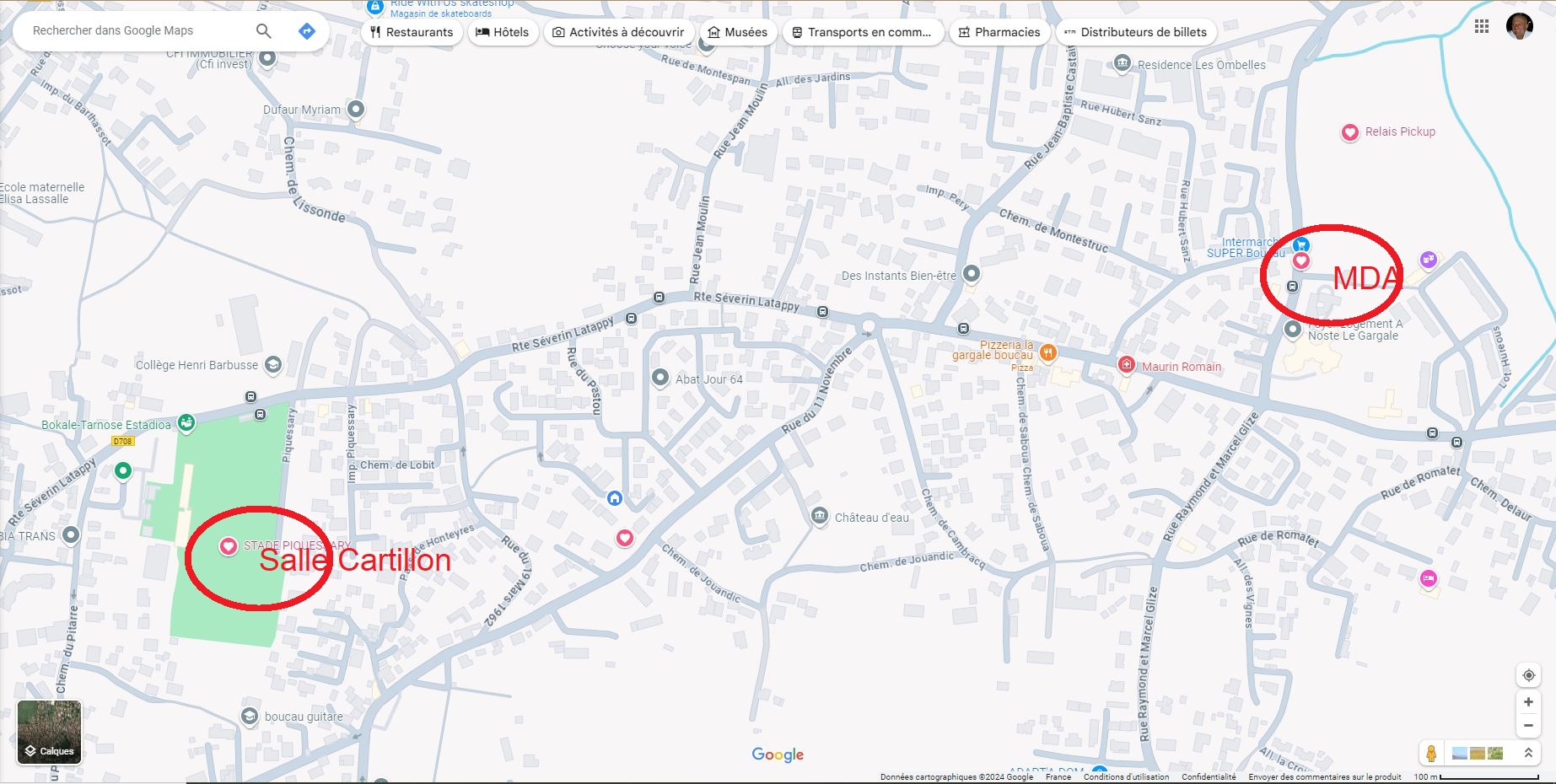Center map on my location
Image resolution: width=1556 pixels, height=784 pixels.
1528,675
